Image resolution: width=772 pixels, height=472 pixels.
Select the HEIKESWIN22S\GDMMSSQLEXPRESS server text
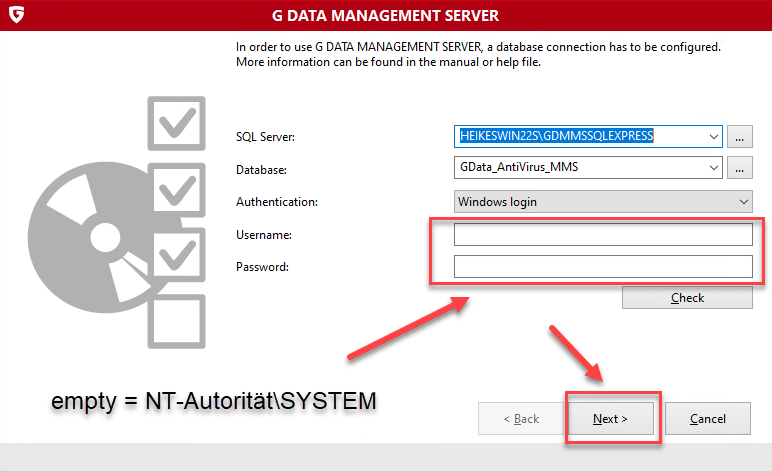point(556,136)
